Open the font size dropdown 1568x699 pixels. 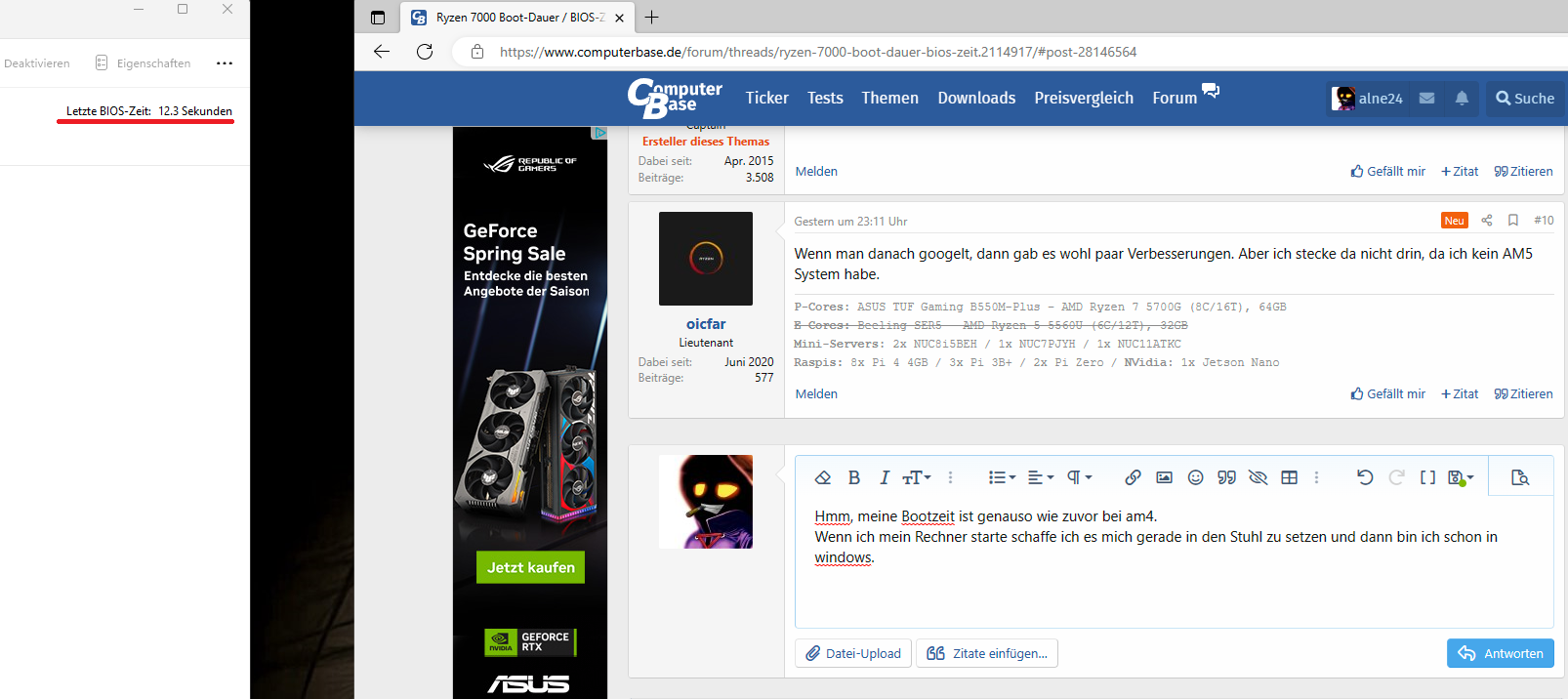[917, 477]
